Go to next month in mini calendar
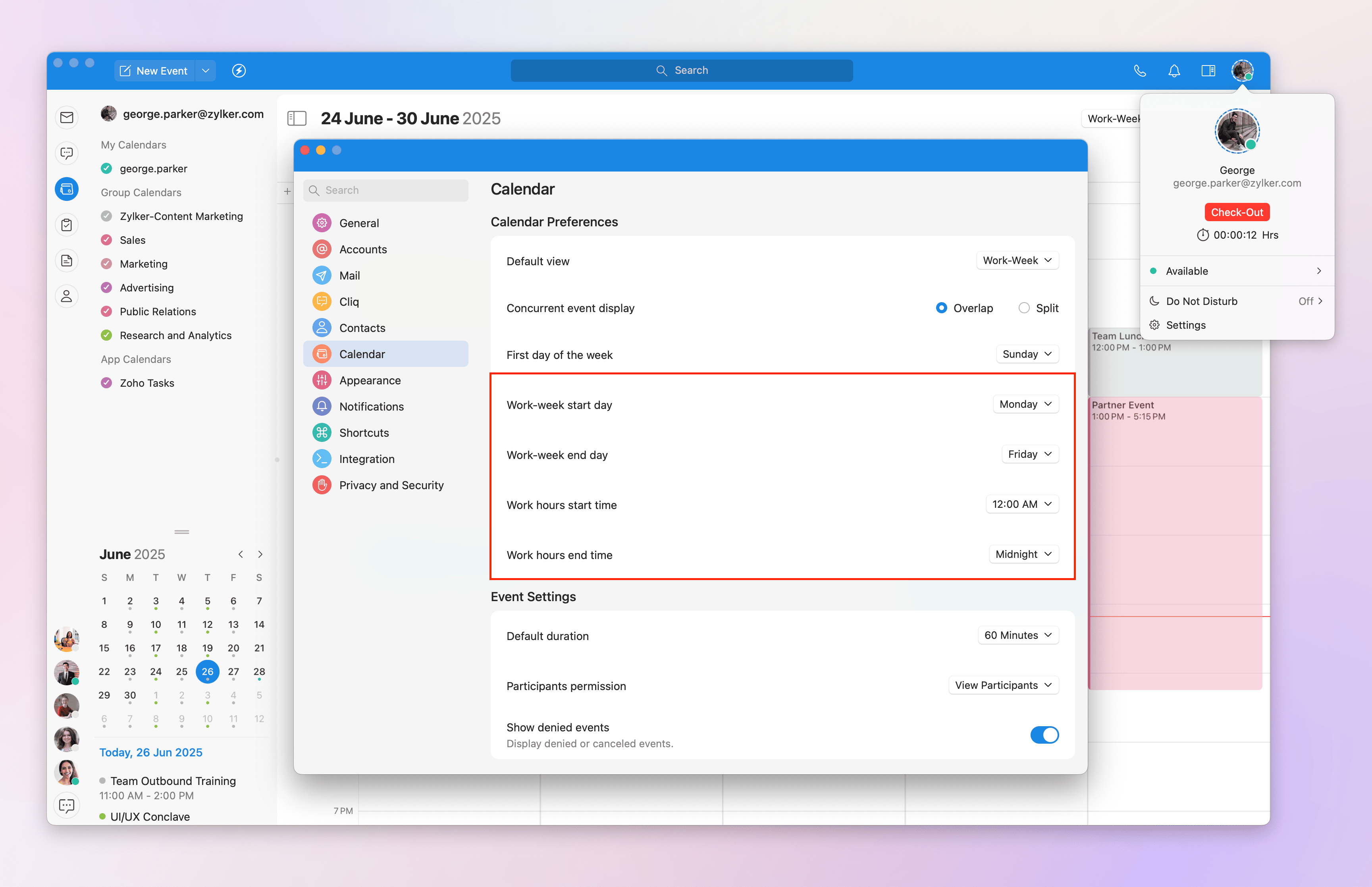Image resolution: width=1372 pixels, height=887 pixels. tap(260, 554)
